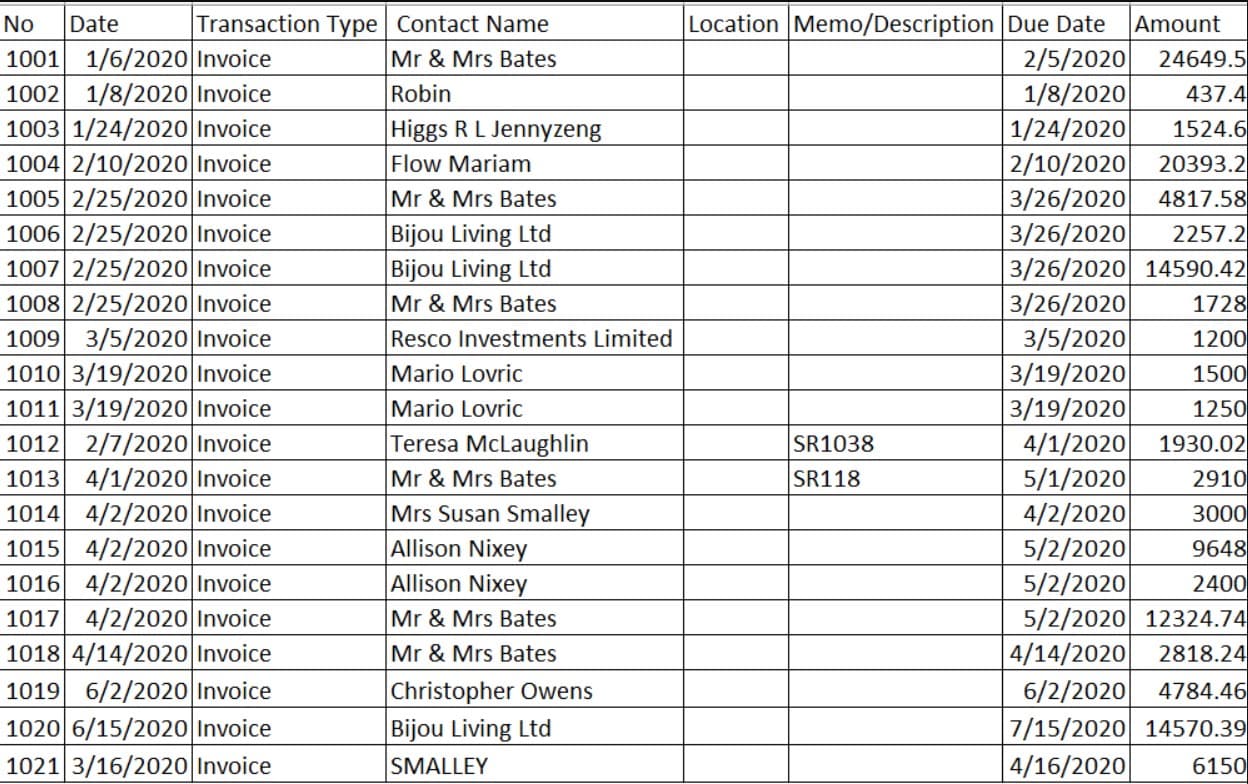Click the Flow Mariam contact cell
The image size is (1248, 784).
[535, 163]
